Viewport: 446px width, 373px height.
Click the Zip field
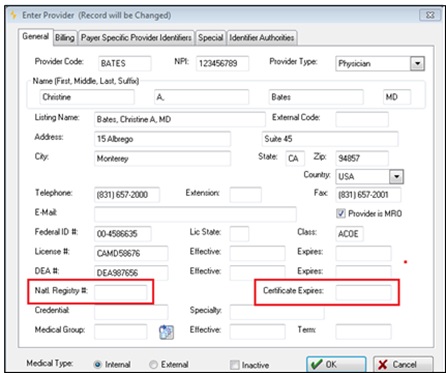[x=362, y=158]
